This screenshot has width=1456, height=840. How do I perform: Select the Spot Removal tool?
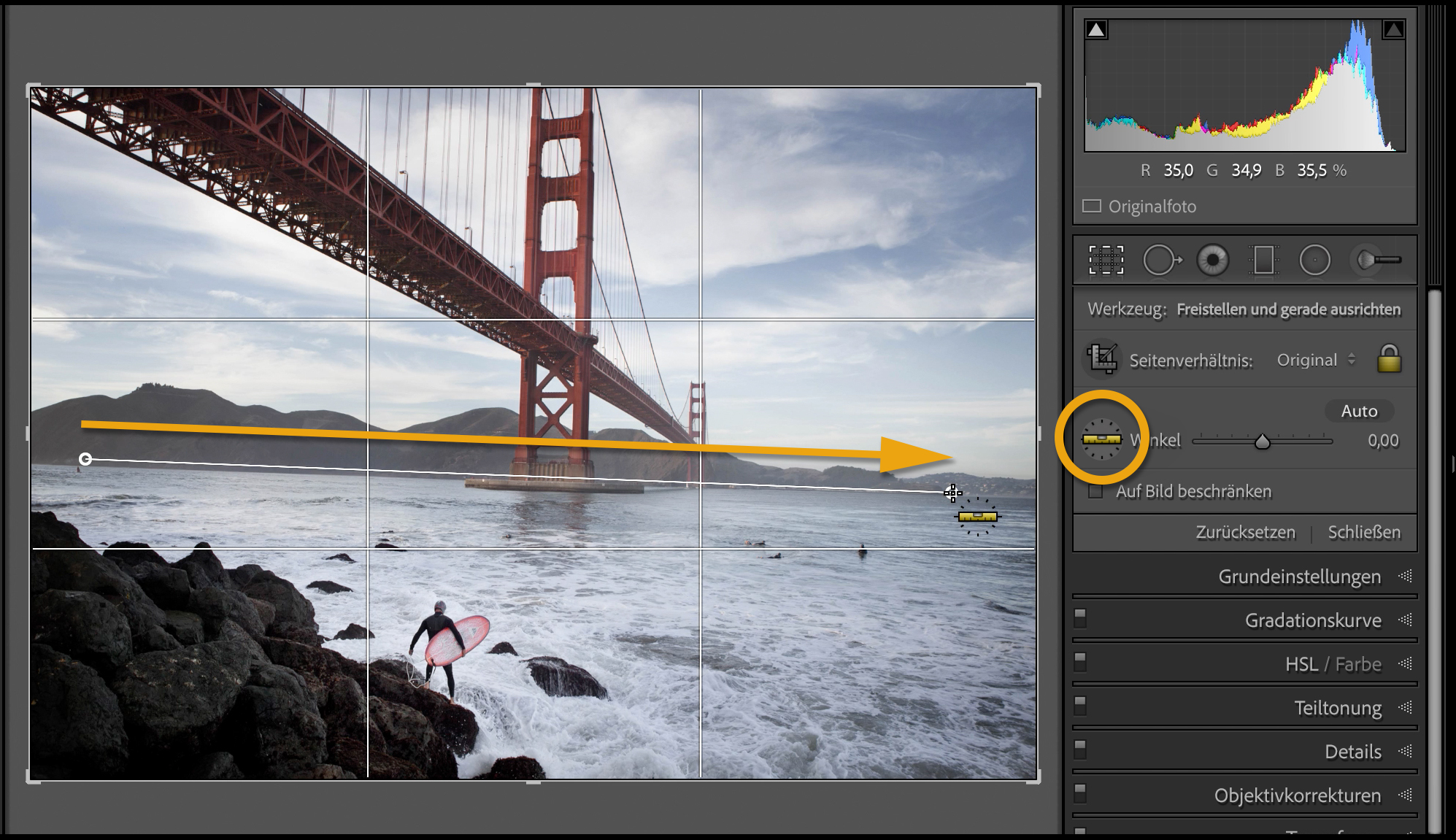(x=1160, y=260)
